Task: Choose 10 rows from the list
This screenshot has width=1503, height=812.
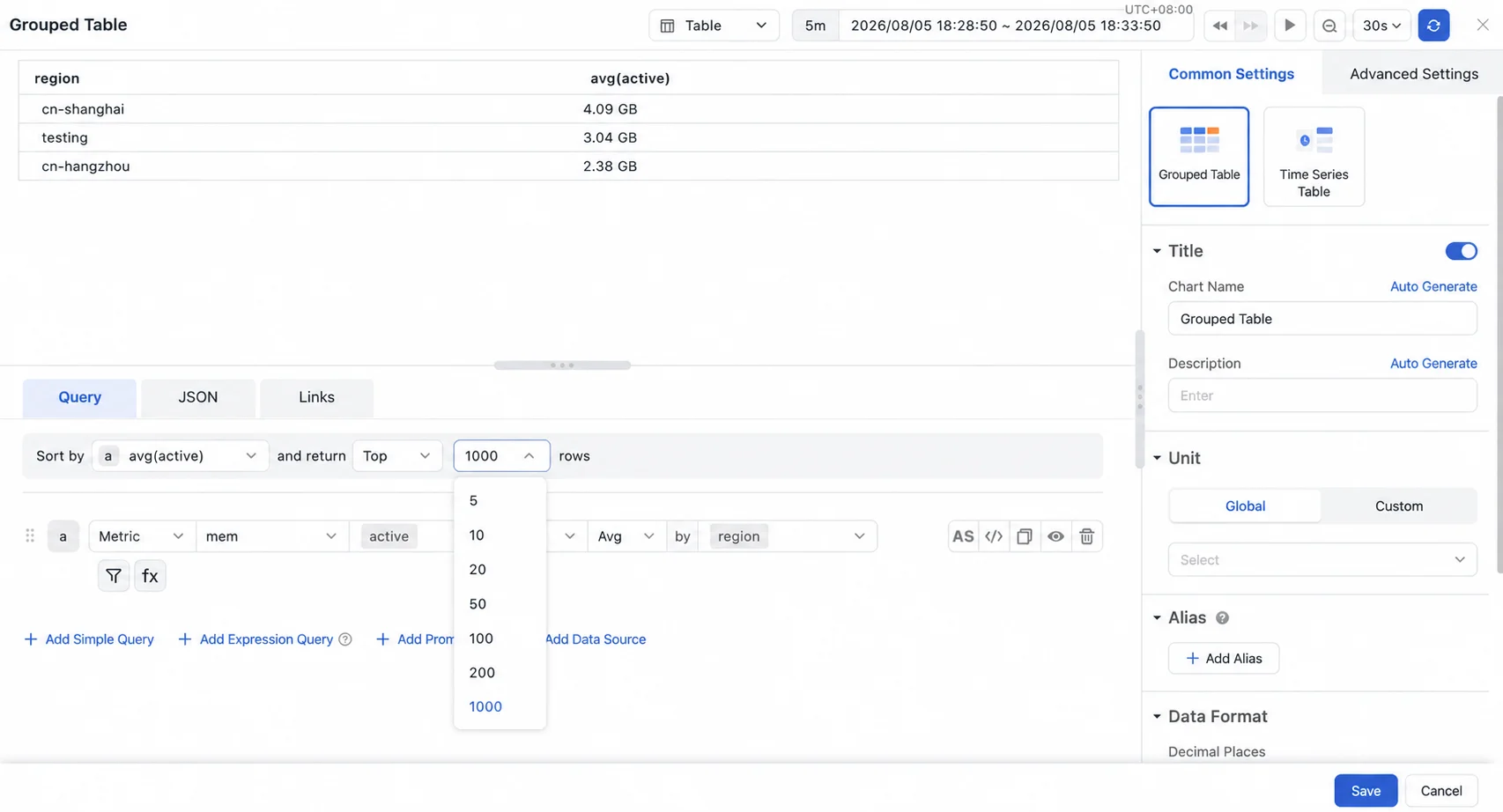Action: click(x=500, y=535)
